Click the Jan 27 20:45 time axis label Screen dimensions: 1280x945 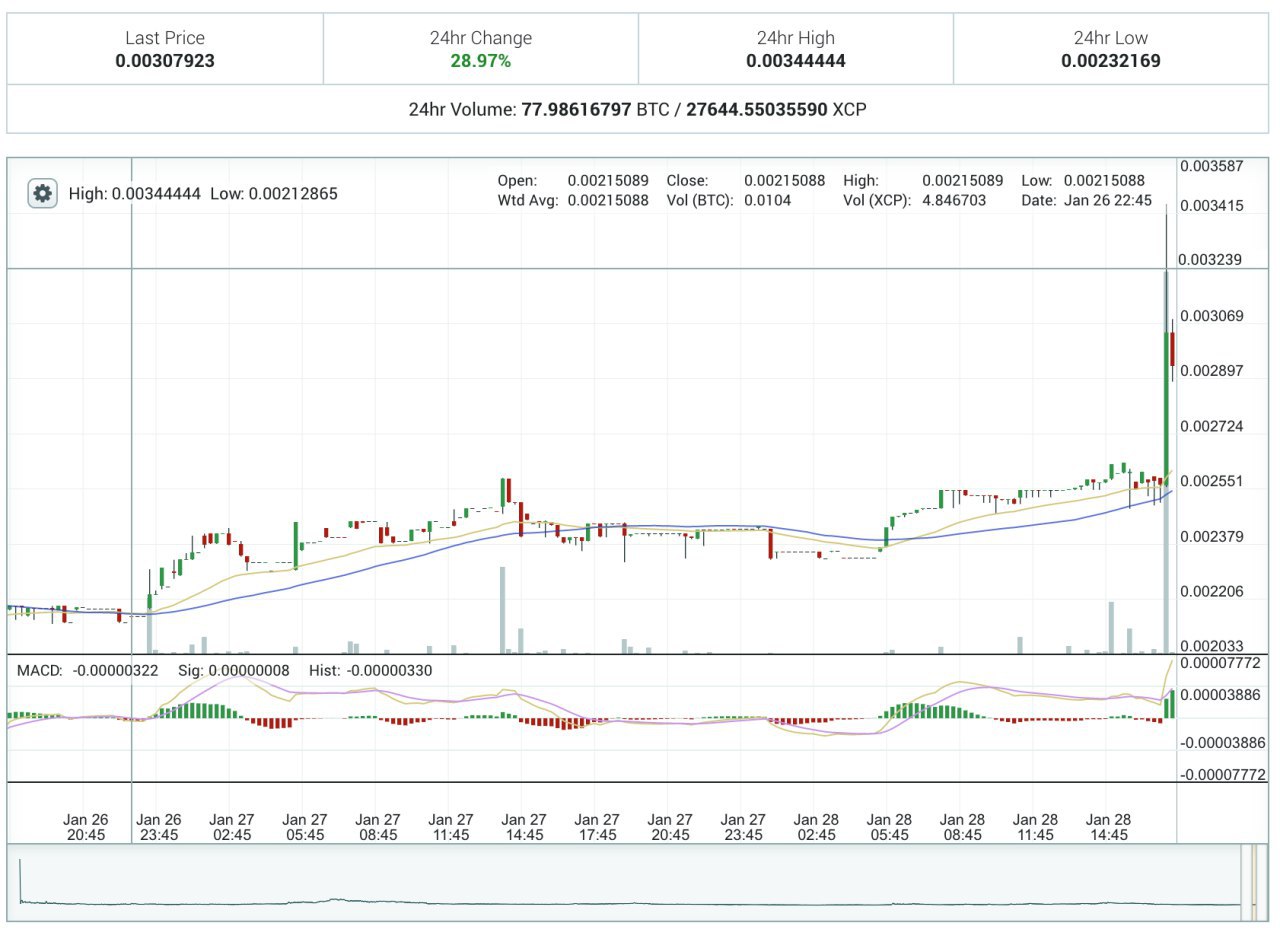(670, 827)
